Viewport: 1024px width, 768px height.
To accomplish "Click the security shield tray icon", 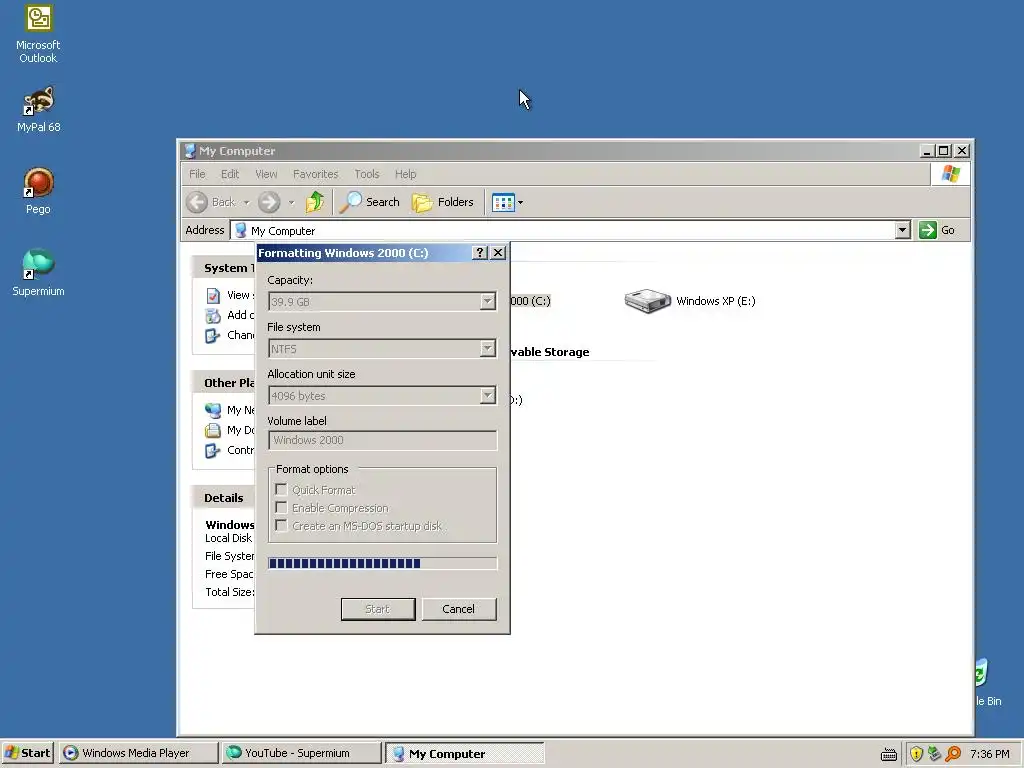I will pos(917,754).
